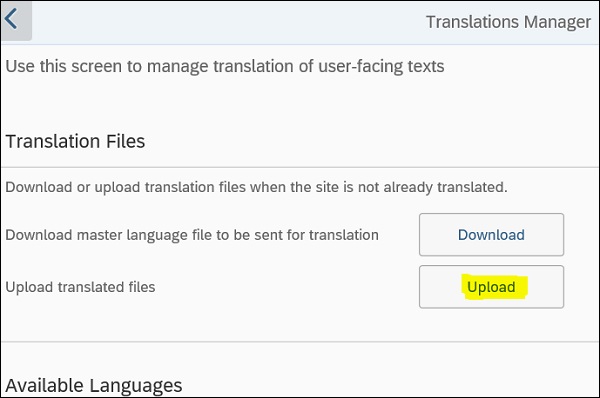
Task: Select the 'Upload translated files' label
Action: pyautogui.click(x=80, y=287)
